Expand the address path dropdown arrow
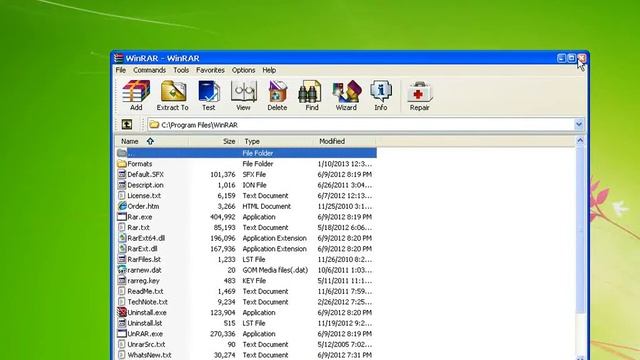 (x=579, y=124)
